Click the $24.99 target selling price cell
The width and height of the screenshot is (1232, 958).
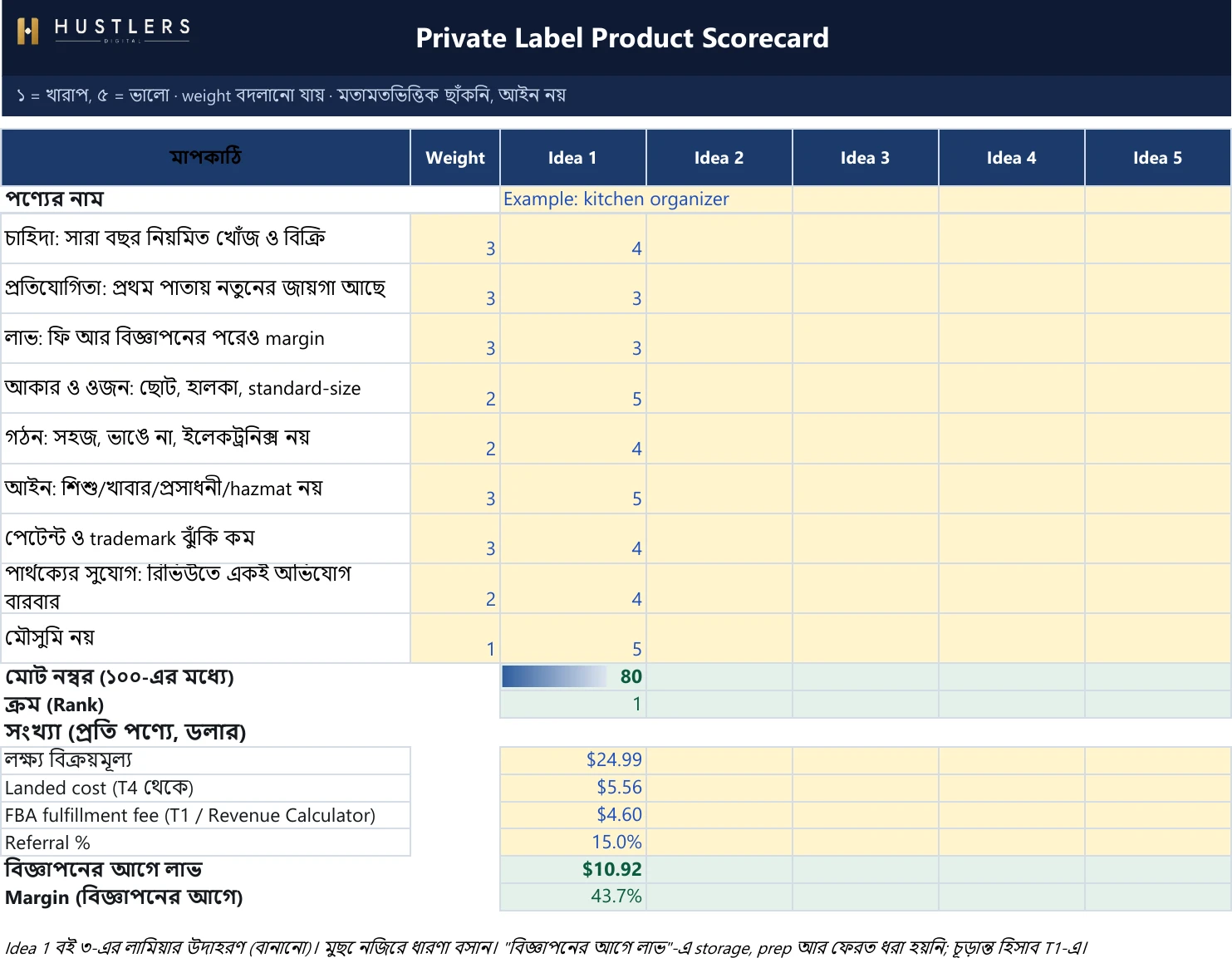(x=573, y=759)
